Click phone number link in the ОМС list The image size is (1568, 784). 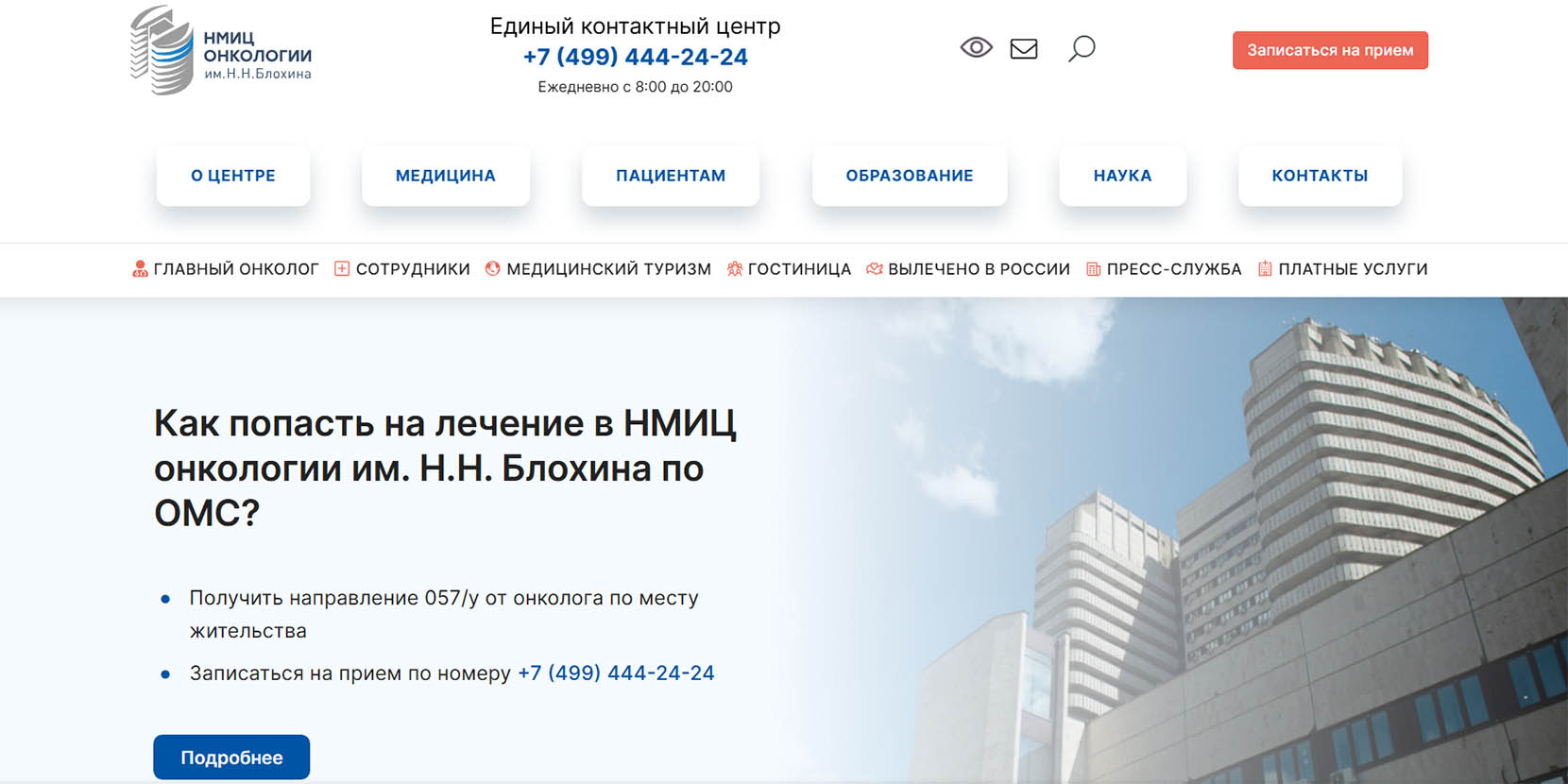click(x=616, y=673)
